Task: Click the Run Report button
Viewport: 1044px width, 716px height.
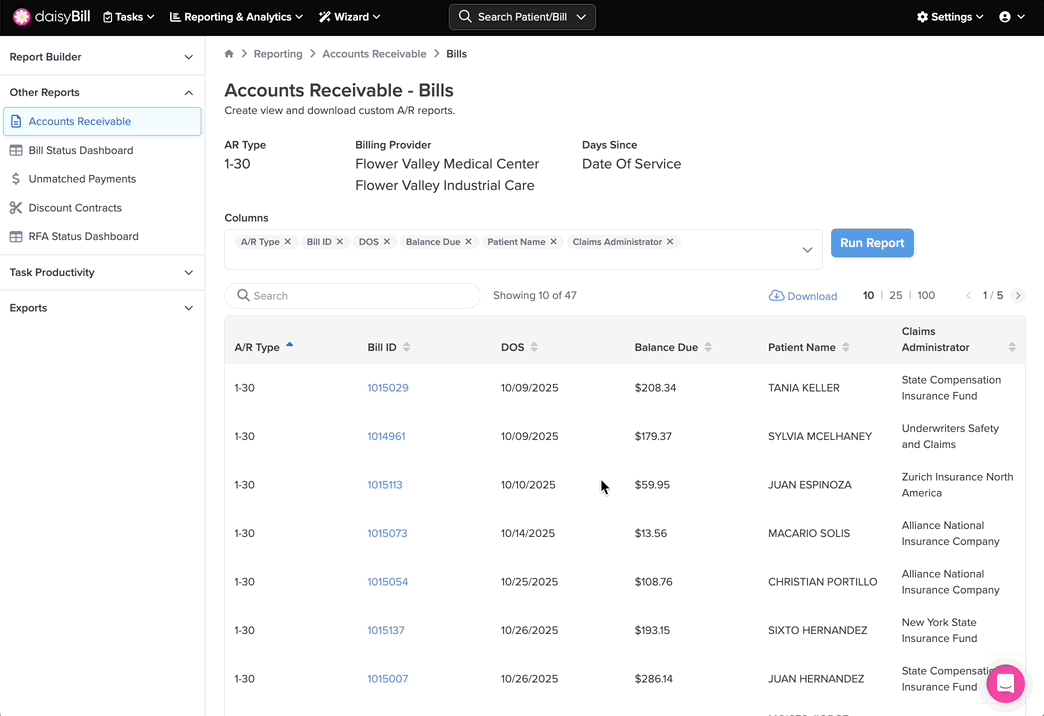Action: click(871, 243)
